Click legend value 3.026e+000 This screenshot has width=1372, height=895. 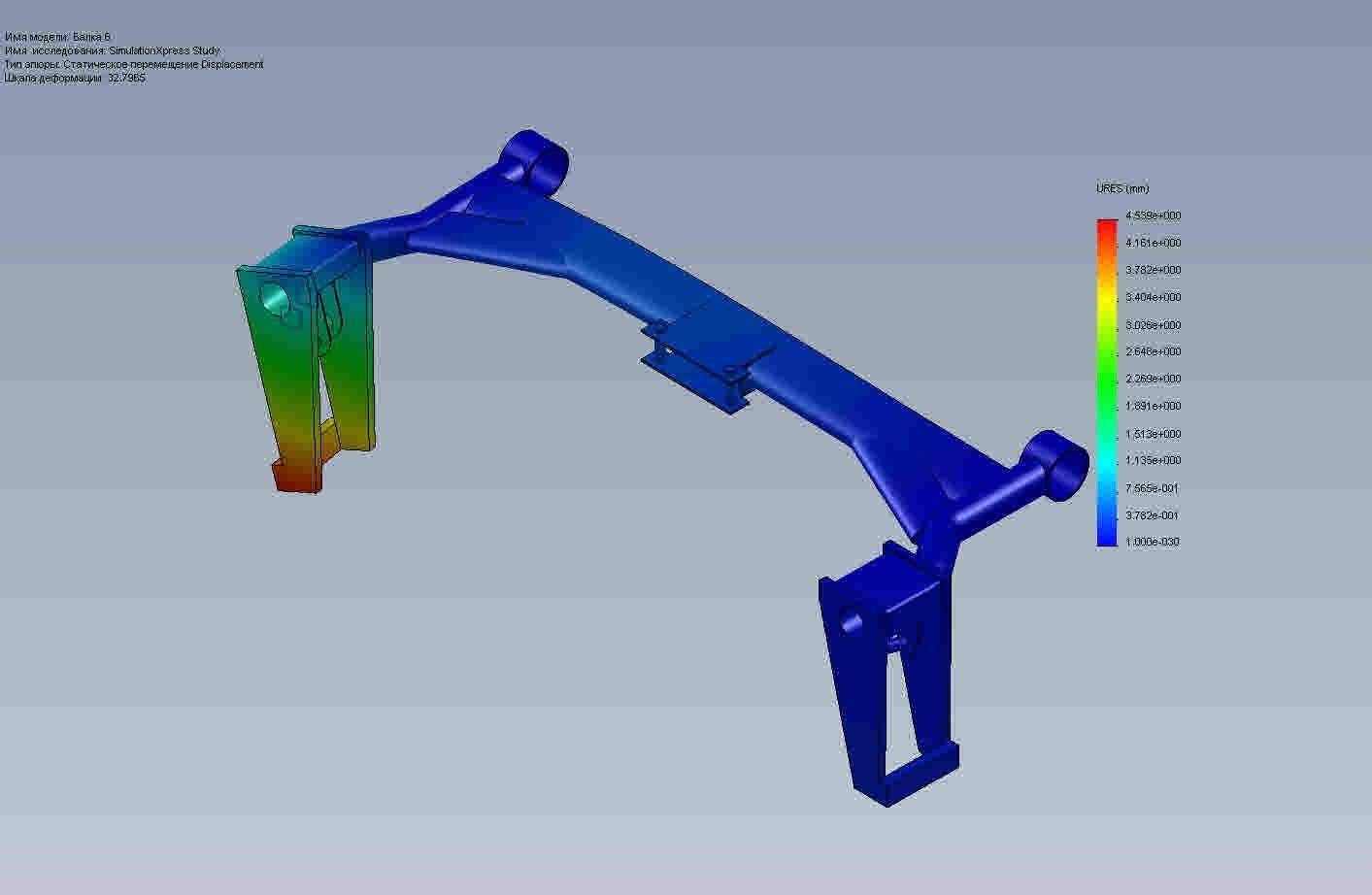1154,325
